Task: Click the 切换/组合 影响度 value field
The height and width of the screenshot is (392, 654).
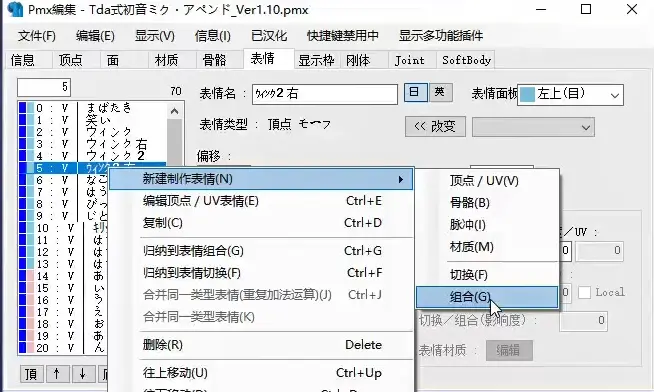Action: pyautogui.click(x=583, y=321)
